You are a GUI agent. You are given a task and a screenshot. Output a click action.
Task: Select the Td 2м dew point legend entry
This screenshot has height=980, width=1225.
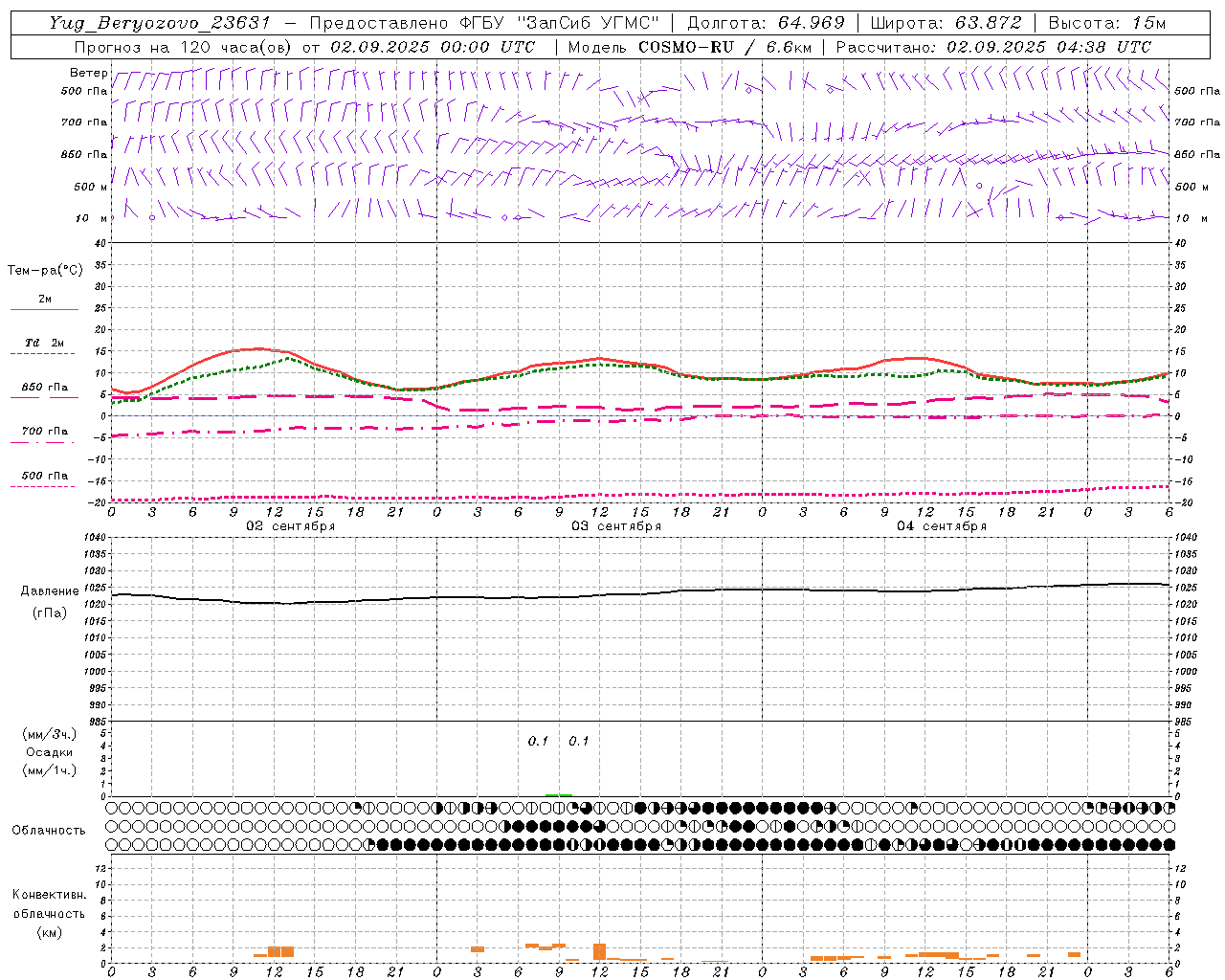point(44,343)
